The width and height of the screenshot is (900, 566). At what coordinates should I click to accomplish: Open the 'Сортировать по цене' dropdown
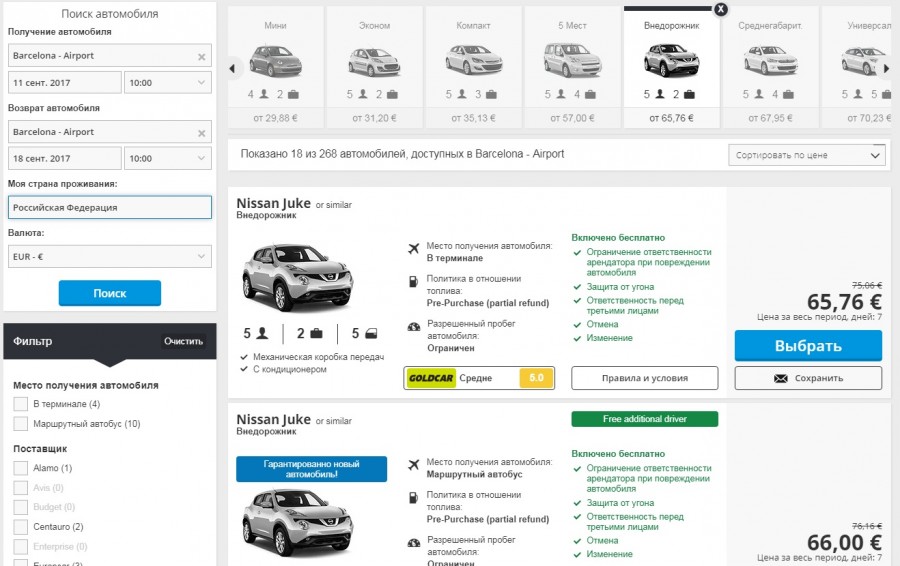(x=807, y=156)
